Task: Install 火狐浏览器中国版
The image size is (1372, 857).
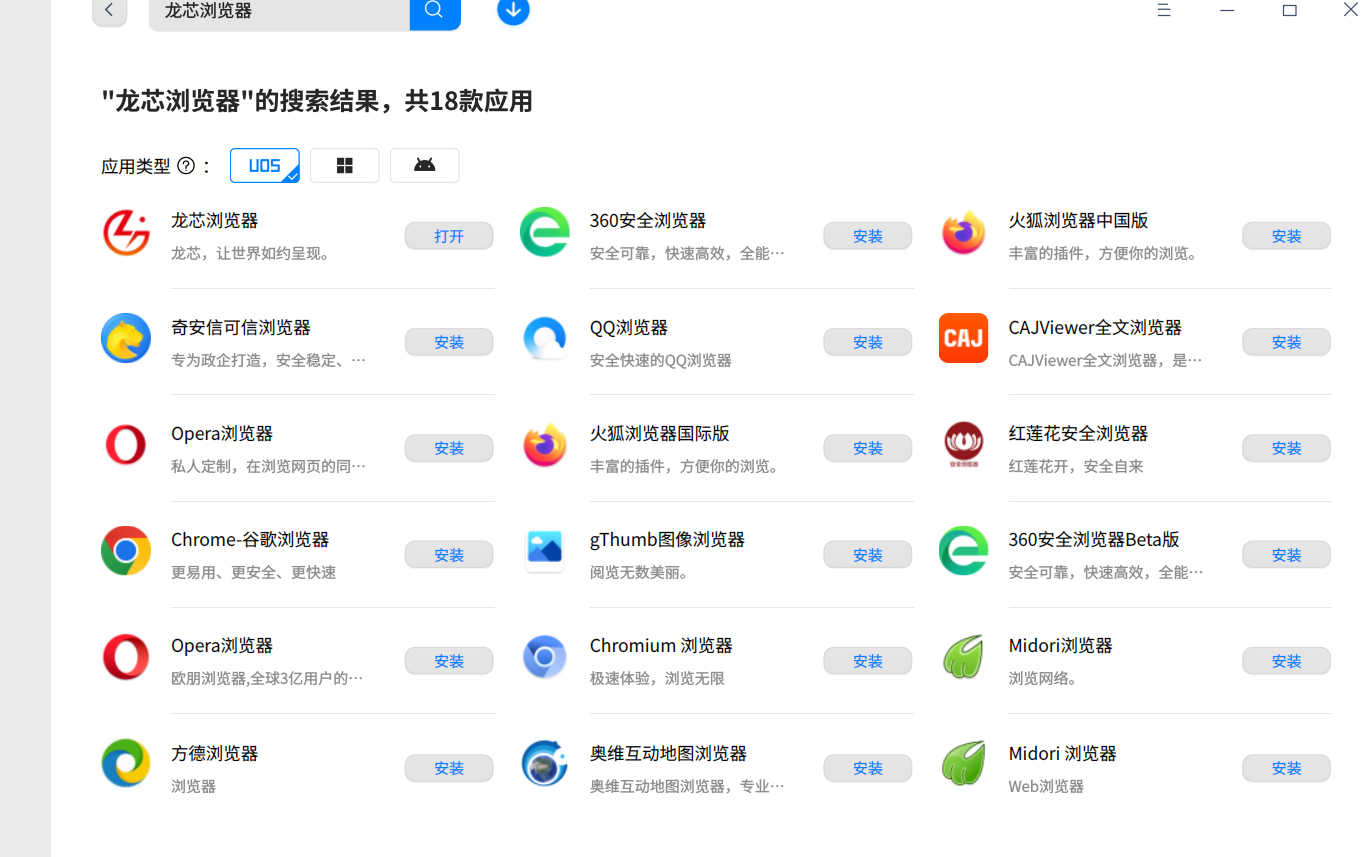Action: coord(1287,236)
